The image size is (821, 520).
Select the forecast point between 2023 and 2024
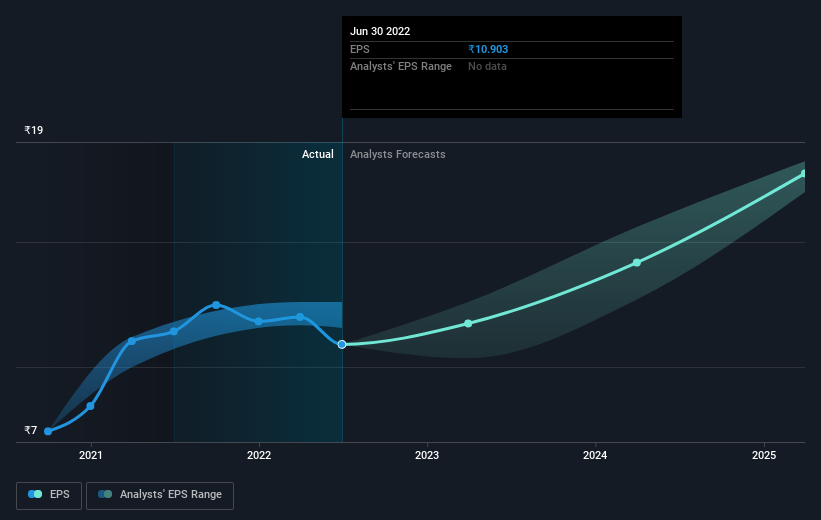tap(468, 324)
